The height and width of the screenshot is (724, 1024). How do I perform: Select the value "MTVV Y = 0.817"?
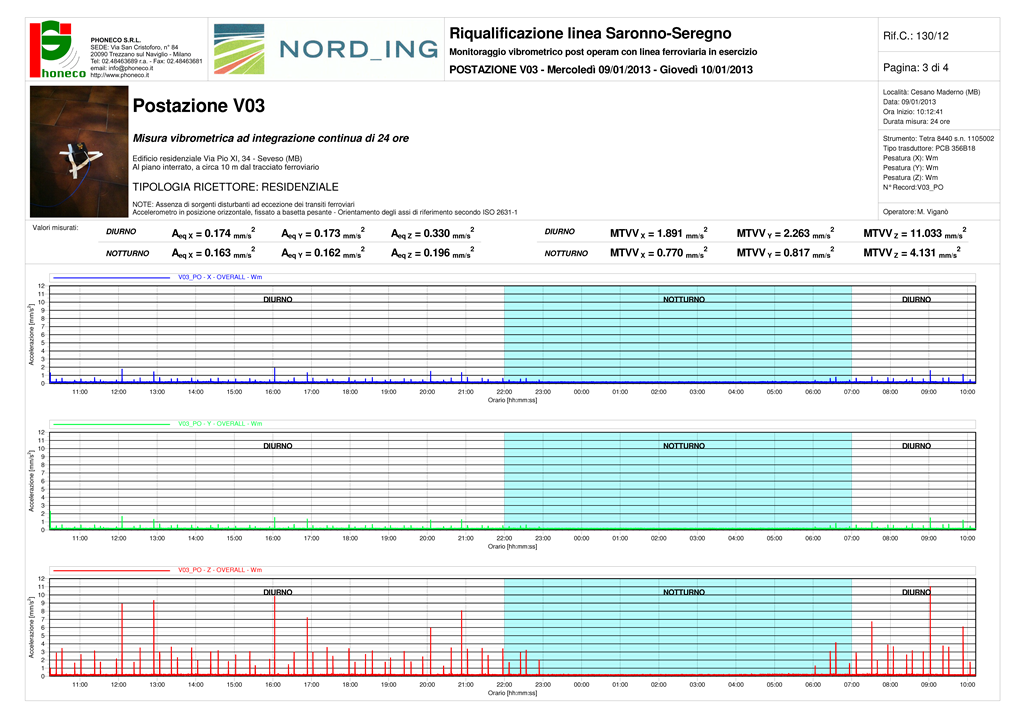click(x=786, y=253)
